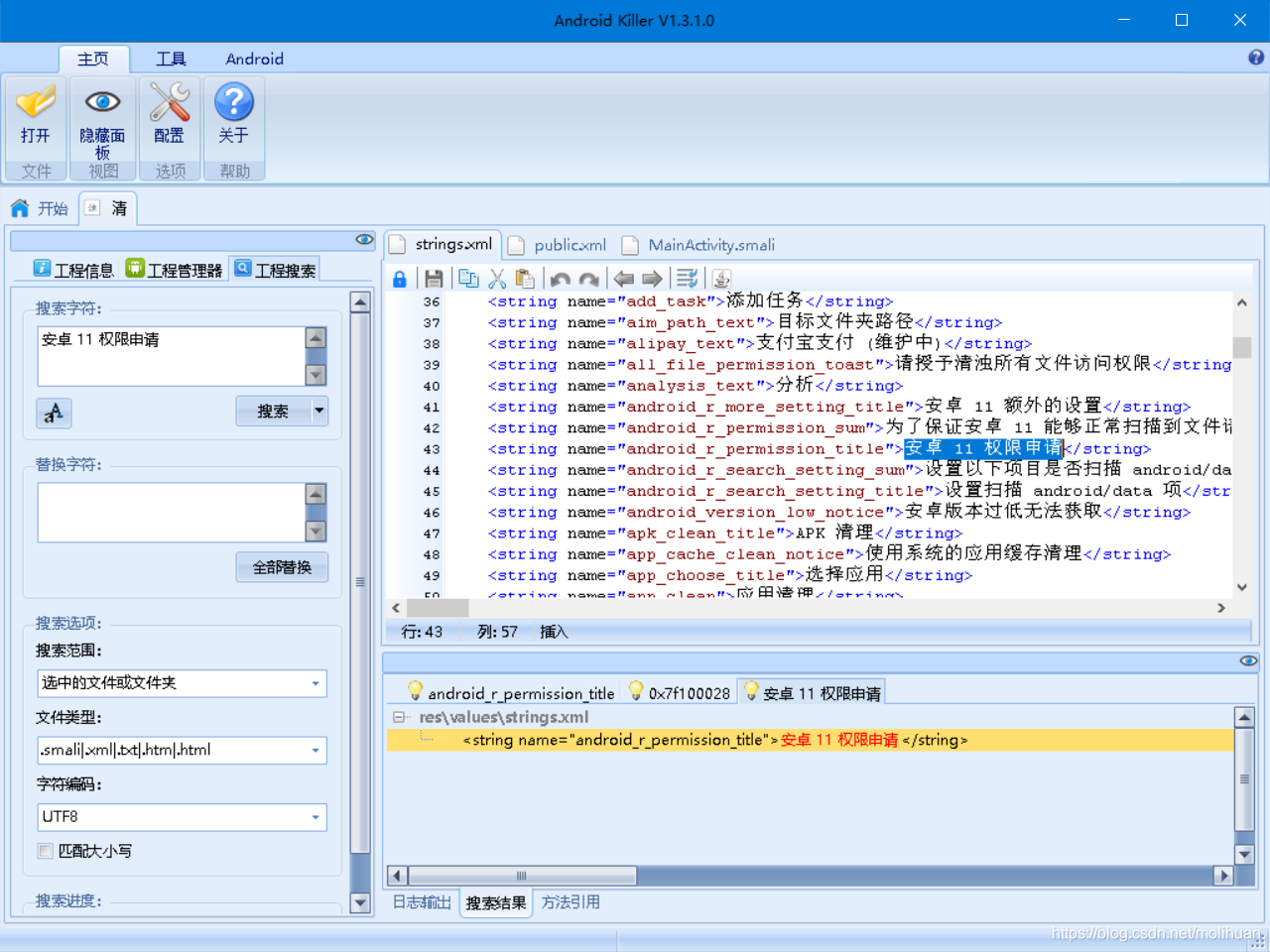Switch to the 工程信息 tab
The image size is (1270, 952).
coord(73,270)
